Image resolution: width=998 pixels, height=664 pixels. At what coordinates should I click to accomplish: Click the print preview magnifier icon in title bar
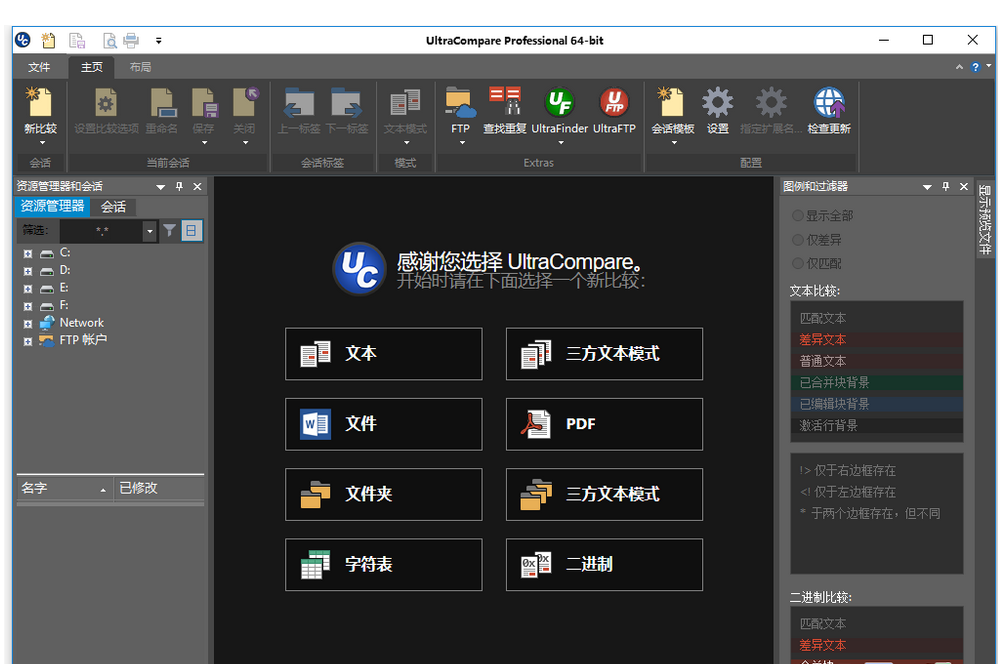click(x=109, y=41)
